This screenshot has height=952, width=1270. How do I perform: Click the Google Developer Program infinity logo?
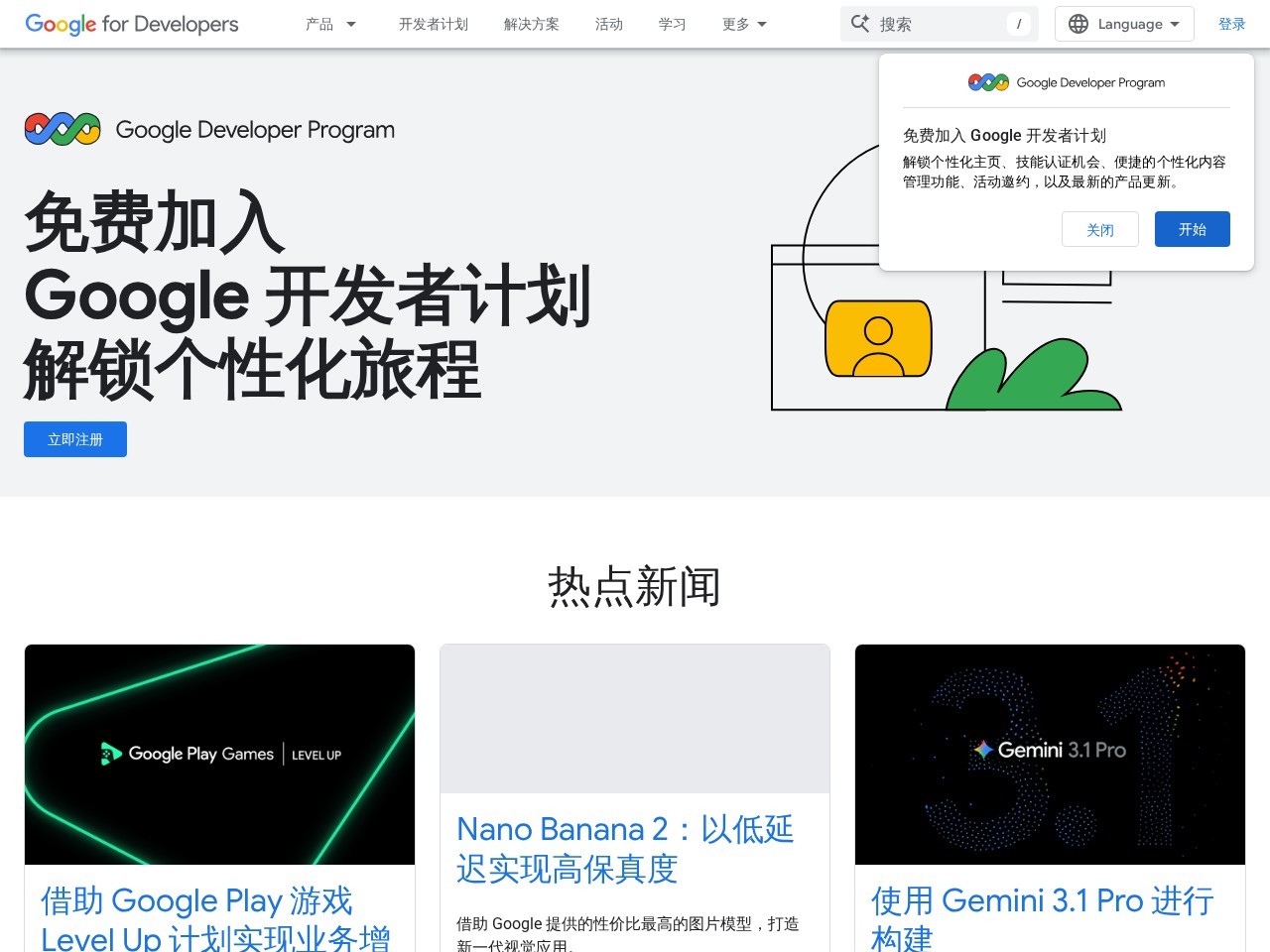pos(62,128)
